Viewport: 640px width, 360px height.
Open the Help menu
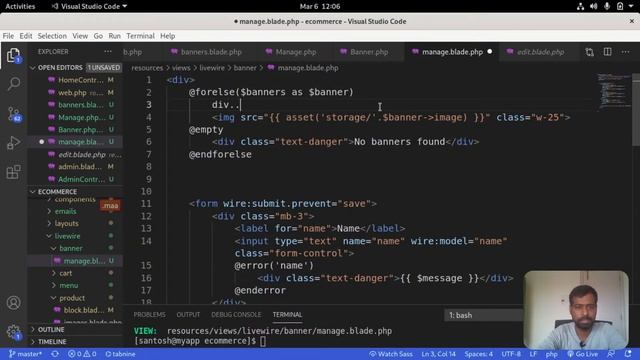[x=167, y=36]
